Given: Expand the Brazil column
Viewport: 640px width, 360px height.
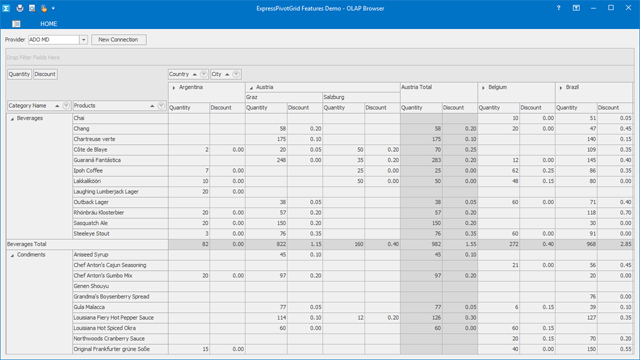Looking at the screenshot, I should [x=561, y=88].
